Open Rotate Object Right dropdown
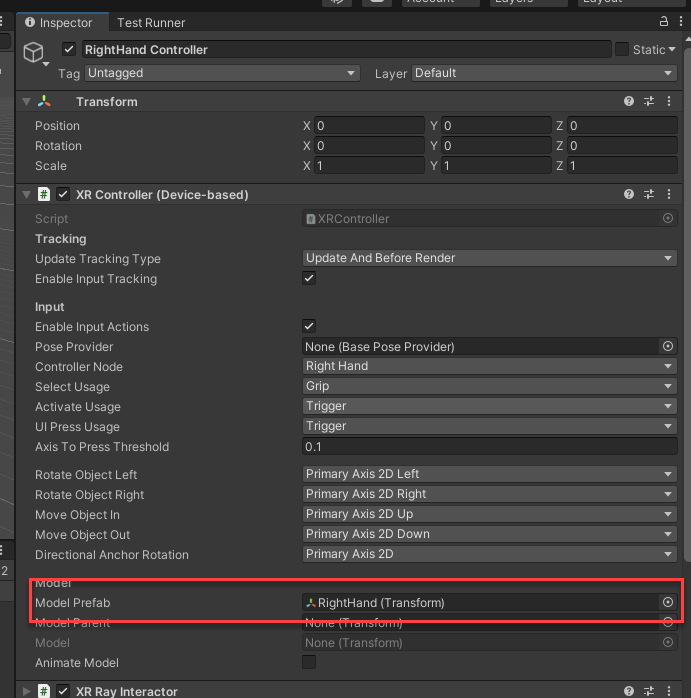The height and width of the screenshot is (698, 691). pos(490,494)
